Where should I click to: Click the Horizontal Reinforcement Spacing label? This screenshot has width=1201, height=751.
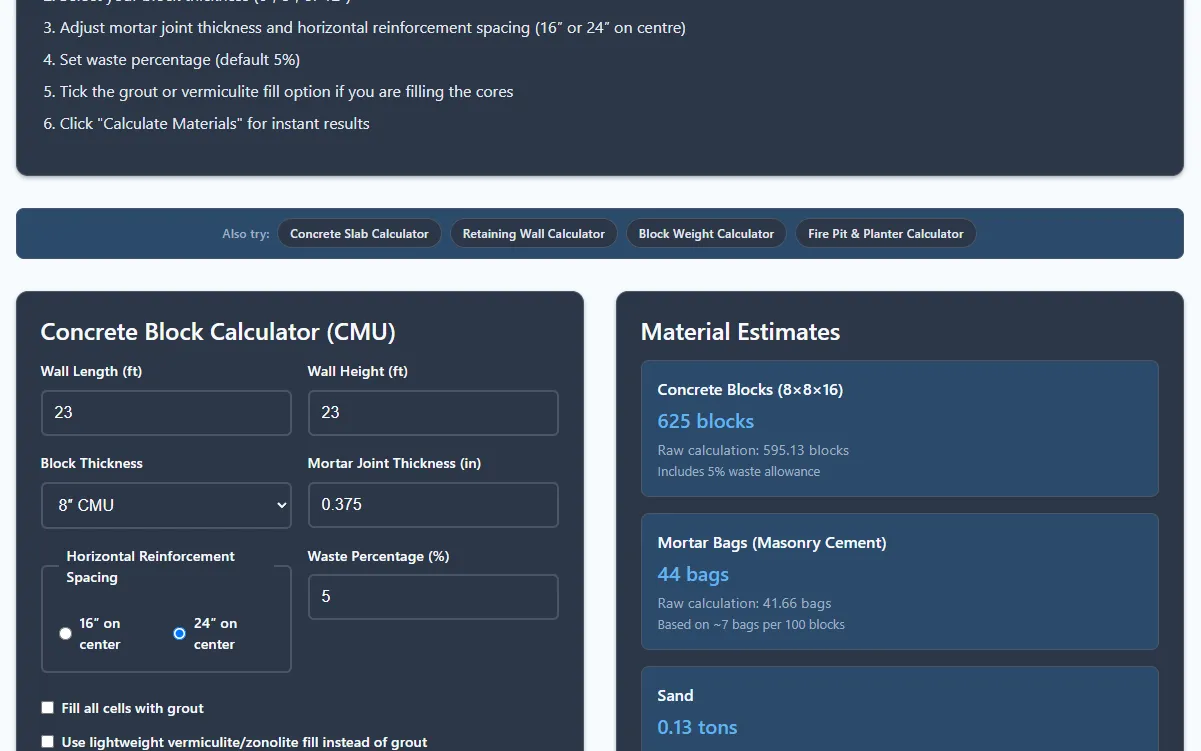[x=150, y=567]
